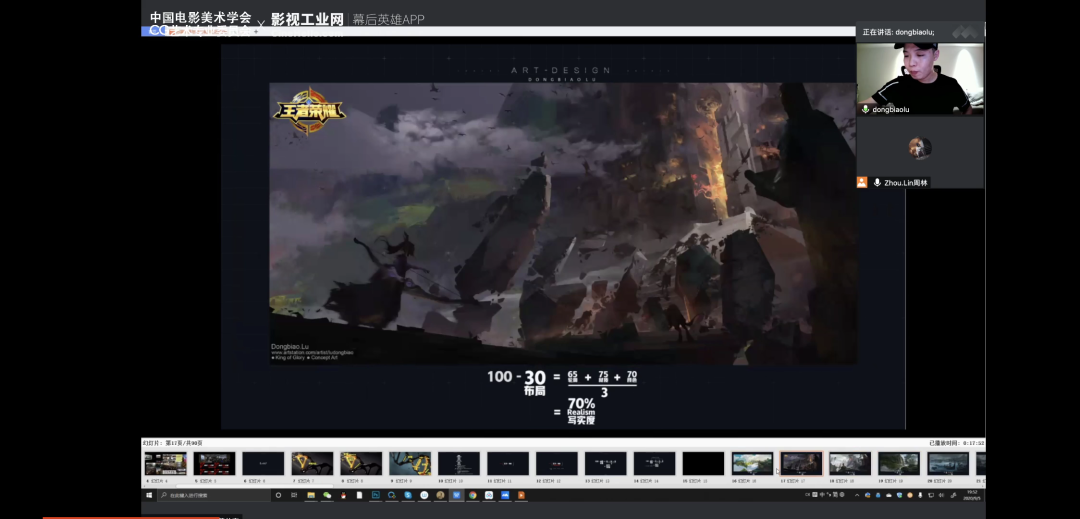Image resolution: width=1080 pixels, height=519 pixels.
Task: Open Cortana from the taskbar
Action: (x=278, y=495)
